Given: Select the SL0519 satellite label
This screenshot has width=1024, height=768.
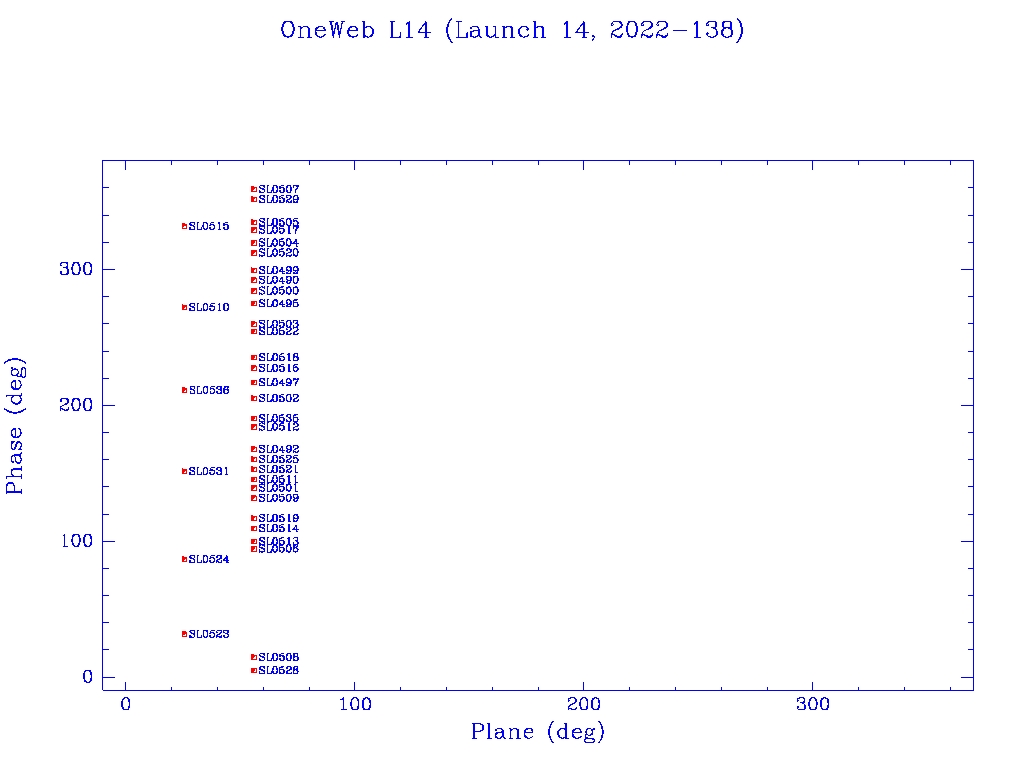Looking at the screenshot, I should pos(279,519).
